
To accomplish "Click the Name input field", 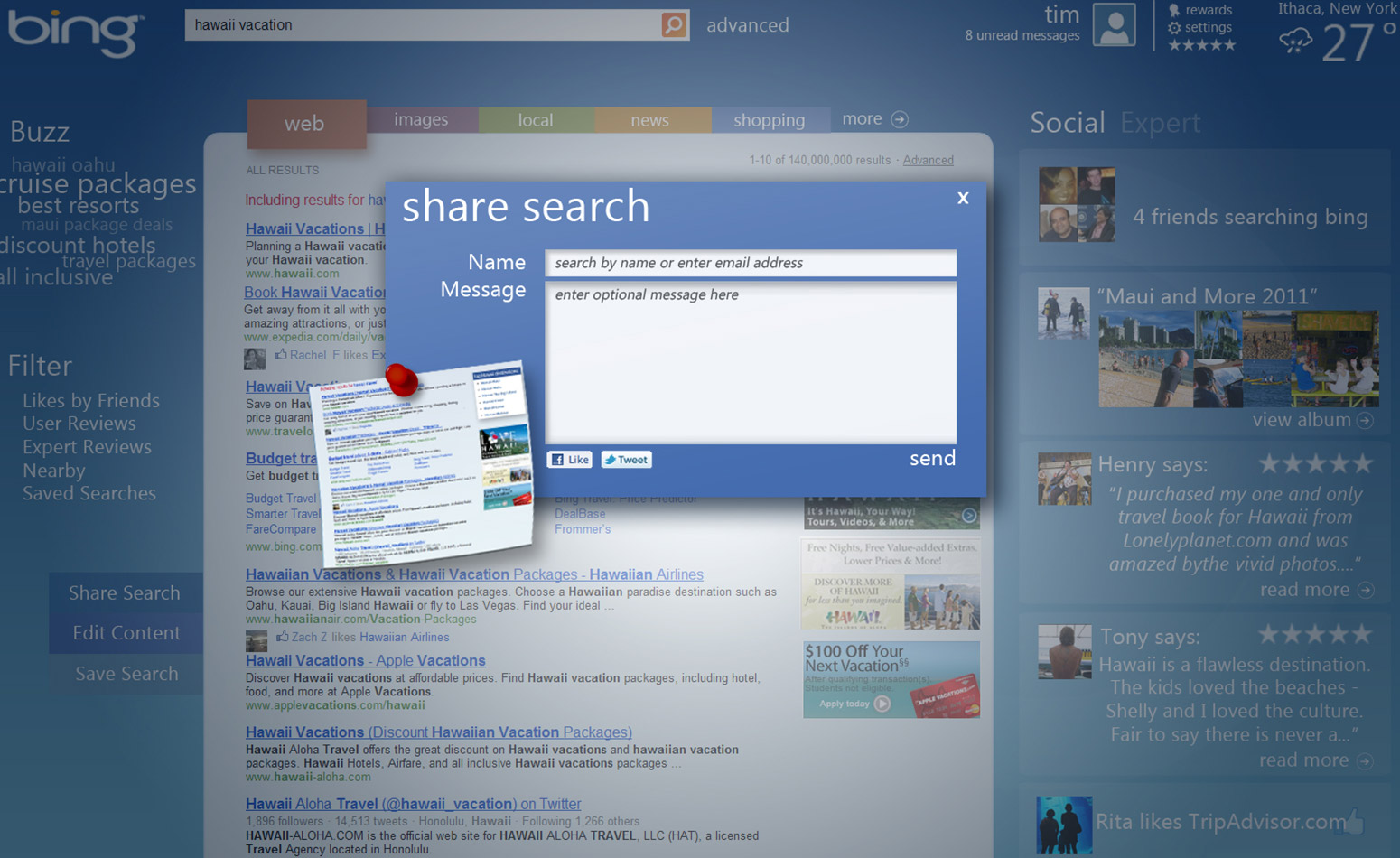I will (x=751, y=263).
